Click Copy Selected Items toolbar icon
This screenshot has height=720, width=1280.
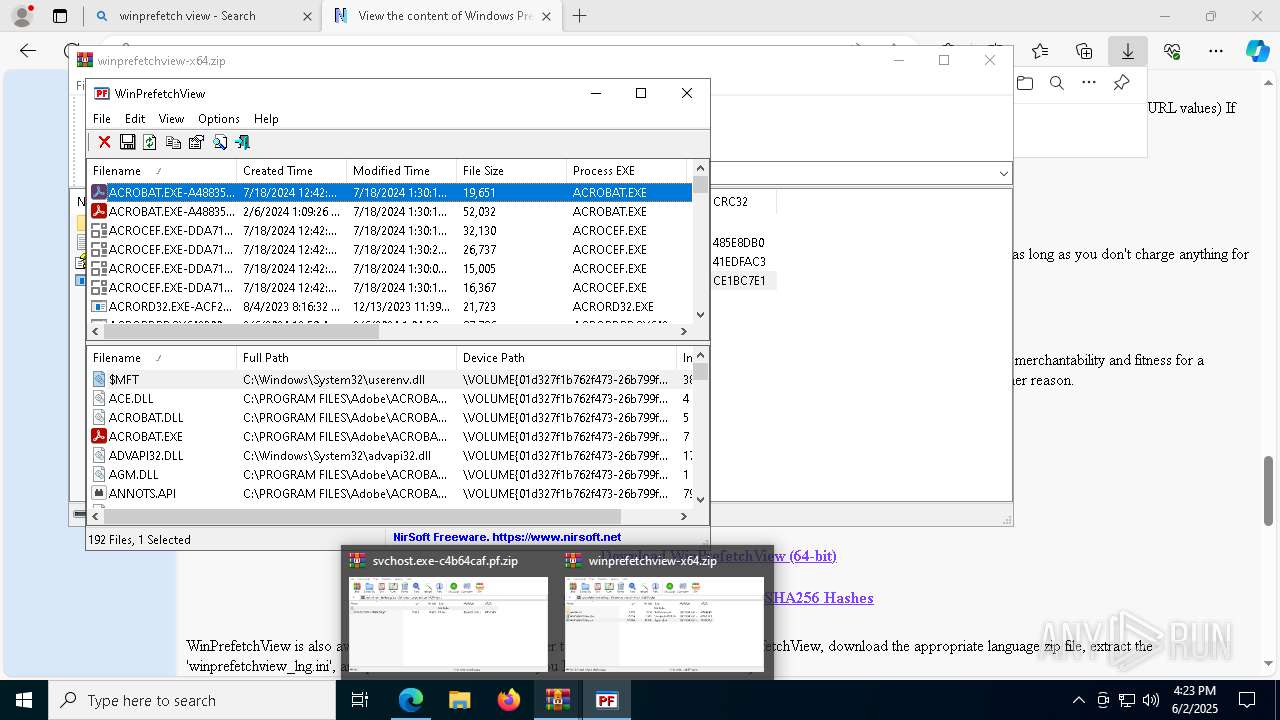point(173,142)
